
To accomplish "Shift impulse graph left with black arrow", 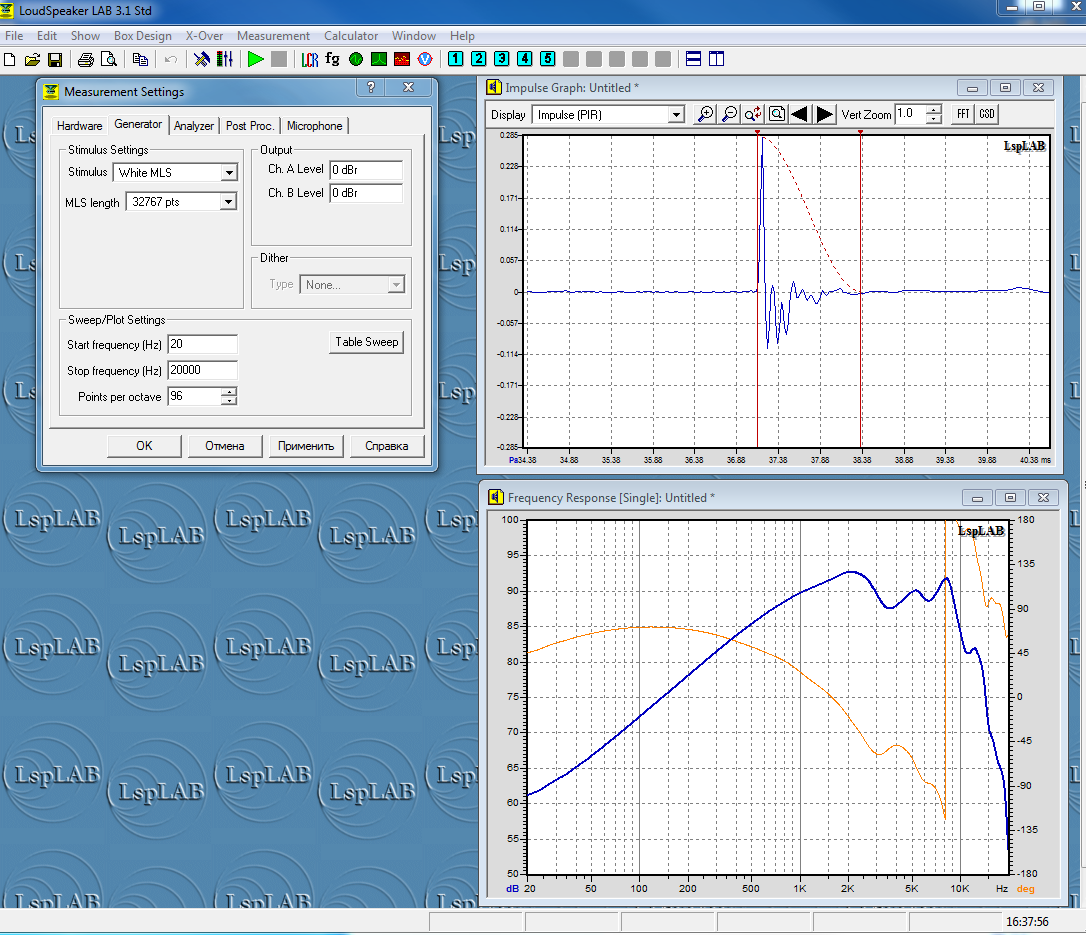I will (800, 114).
